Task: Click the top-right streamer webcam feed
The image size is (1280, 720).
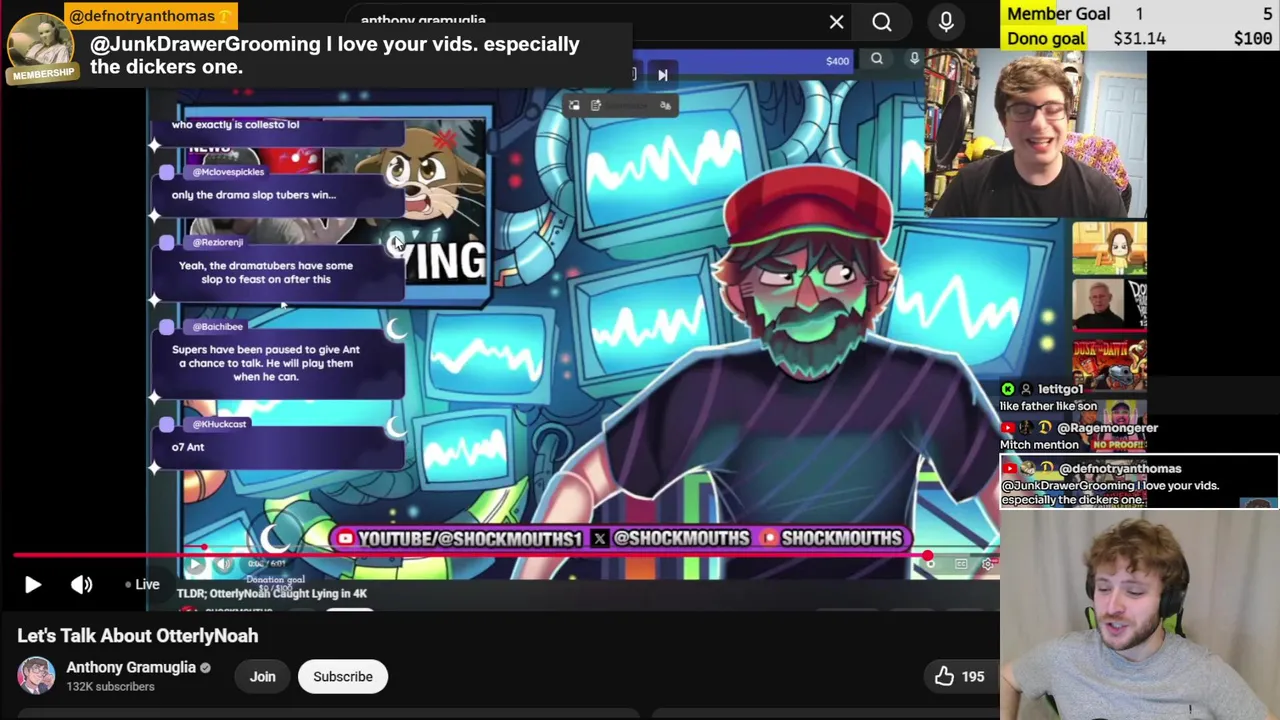Action: click(x=1036, y=134)
